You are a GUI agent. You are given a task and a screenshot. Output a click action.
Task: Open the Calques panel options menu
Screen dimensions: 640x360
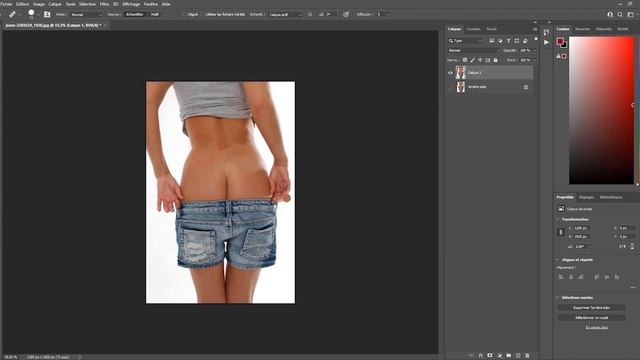535,29
